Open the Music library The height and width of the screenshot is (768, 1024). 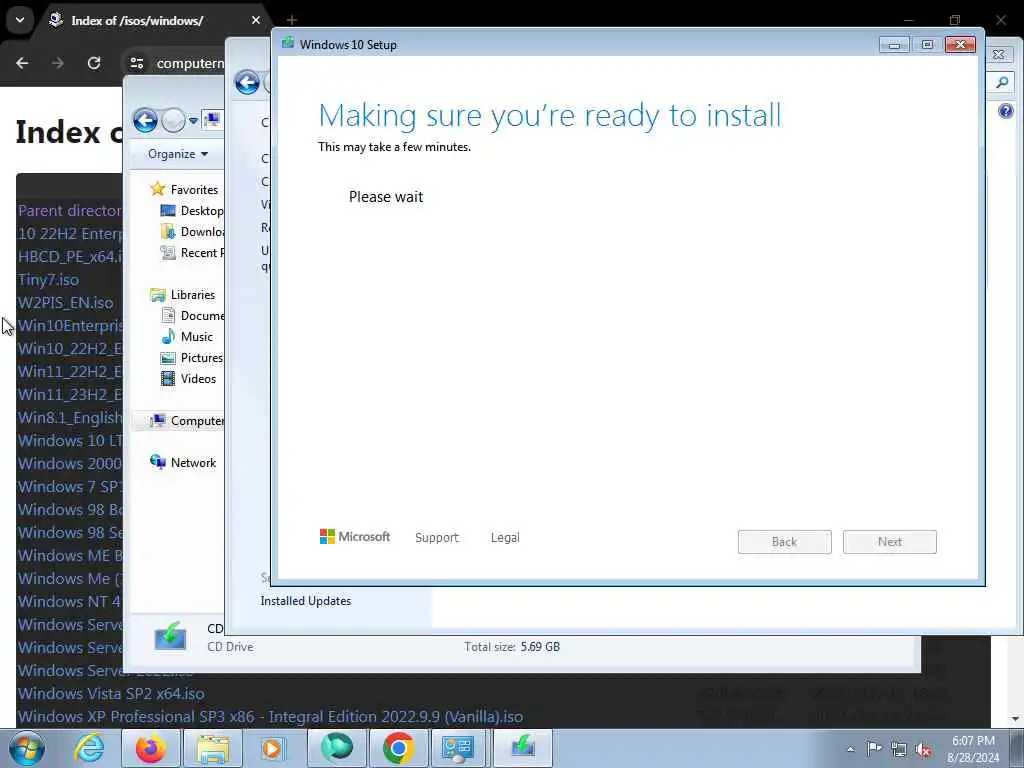196,337
